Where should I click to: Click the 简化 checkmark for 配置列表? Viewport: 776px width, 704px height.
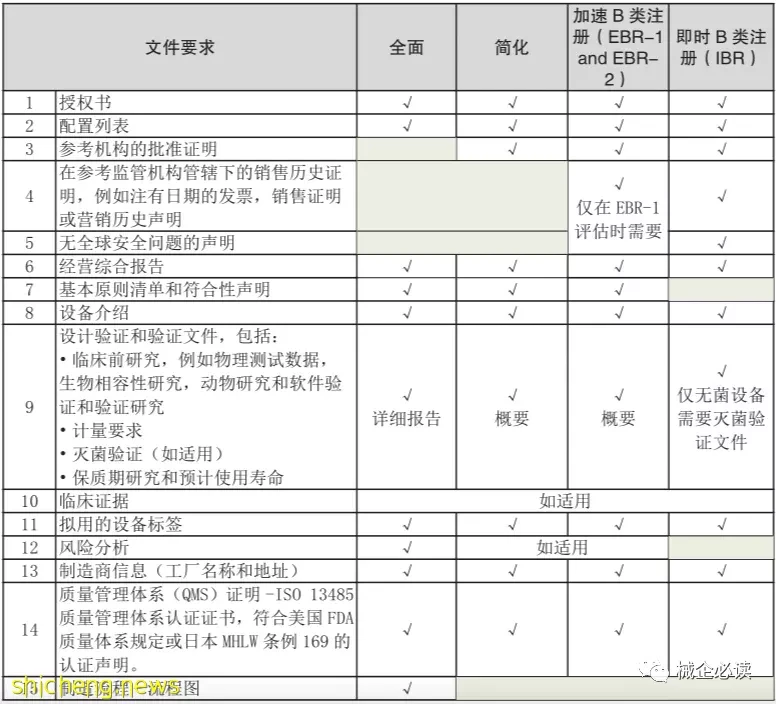513,126
